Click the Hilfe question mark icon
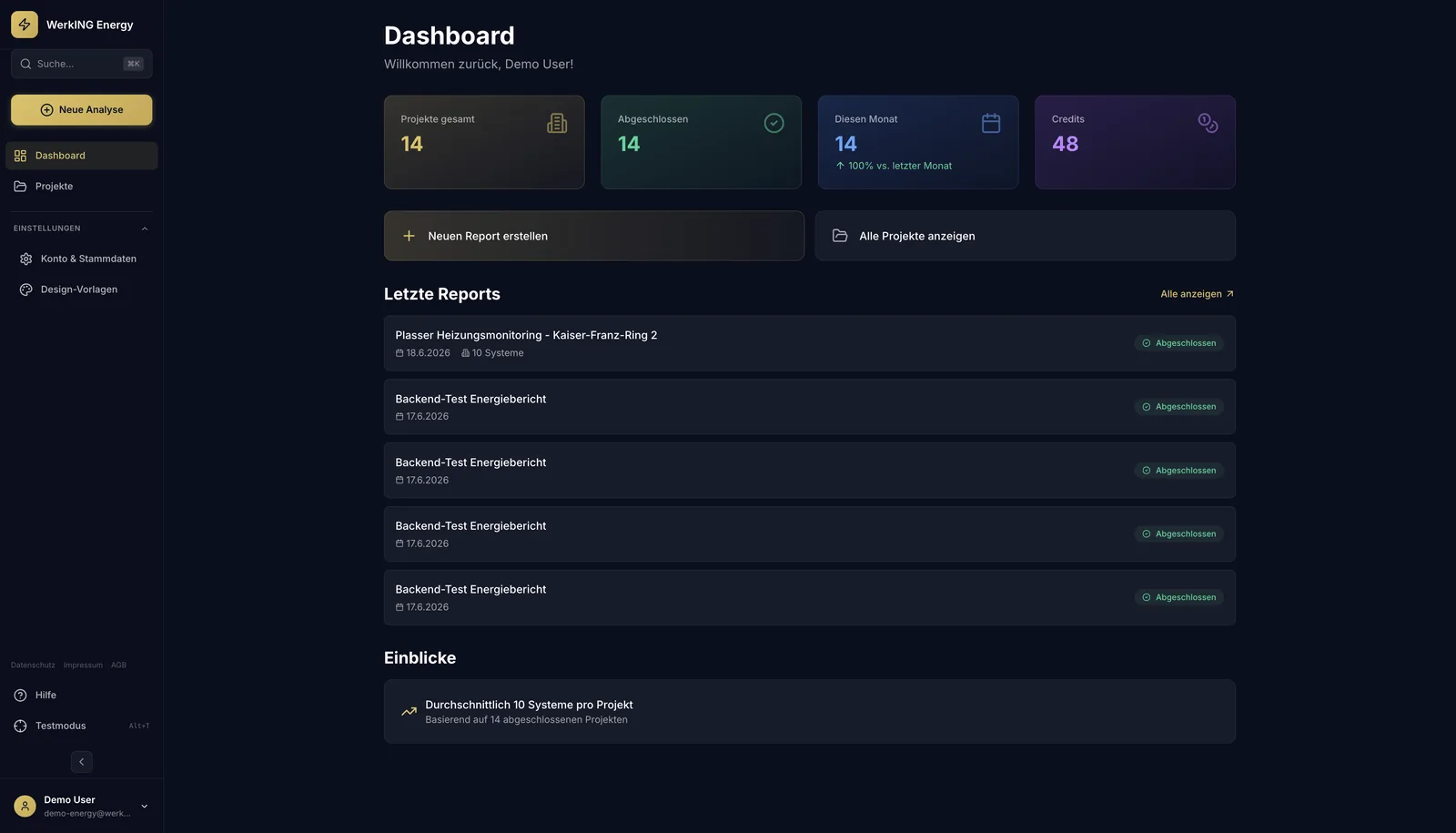1456x833 pixels. [x=20, y=696]
